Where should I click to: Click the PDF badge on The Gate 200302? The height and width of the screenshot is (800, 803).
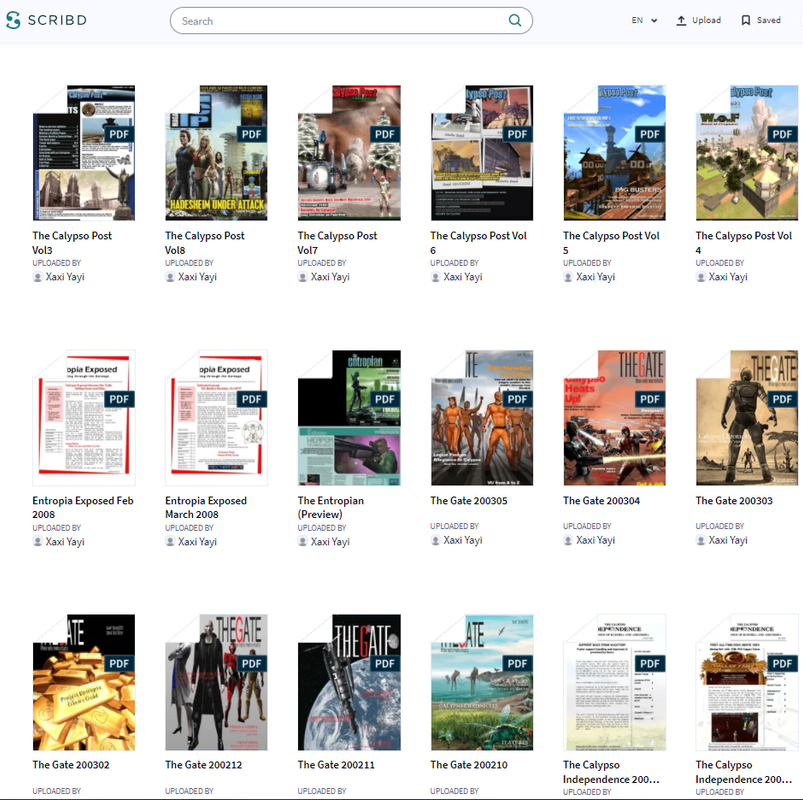119,664
